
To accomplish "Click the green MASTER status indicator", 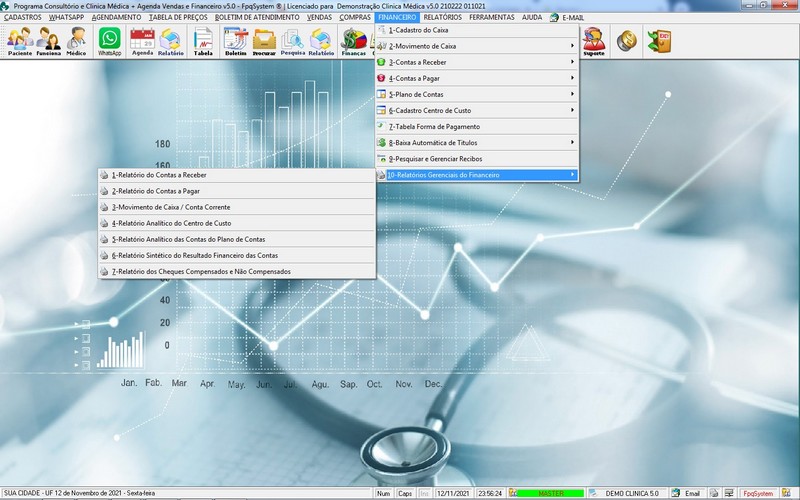I will pyautogui.click(x=551, y=493).
